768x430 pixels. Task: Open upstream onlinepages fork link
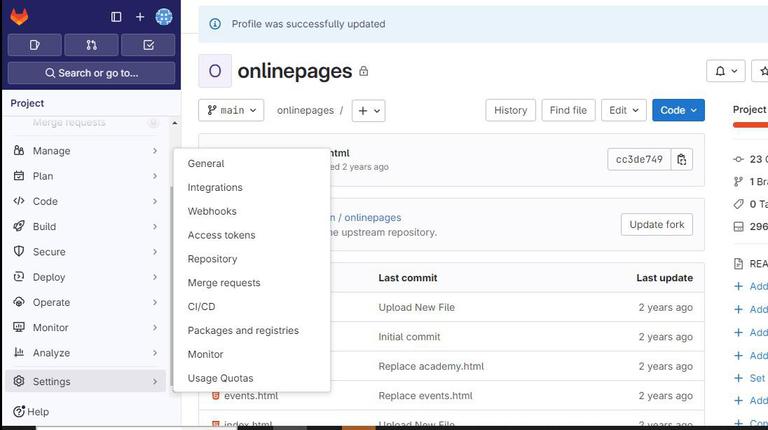pos(373,217)
